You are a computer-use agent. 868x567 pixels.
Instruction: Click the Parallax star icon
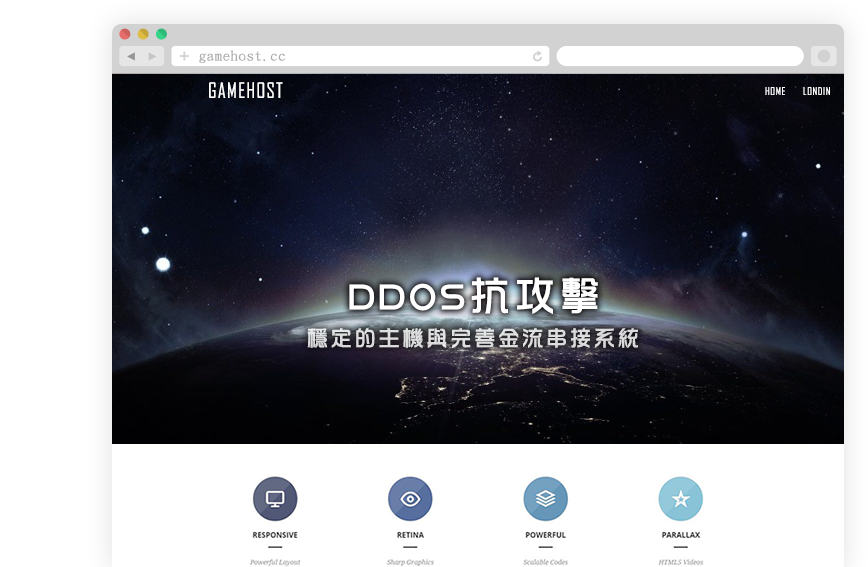[x=680, y=498]
